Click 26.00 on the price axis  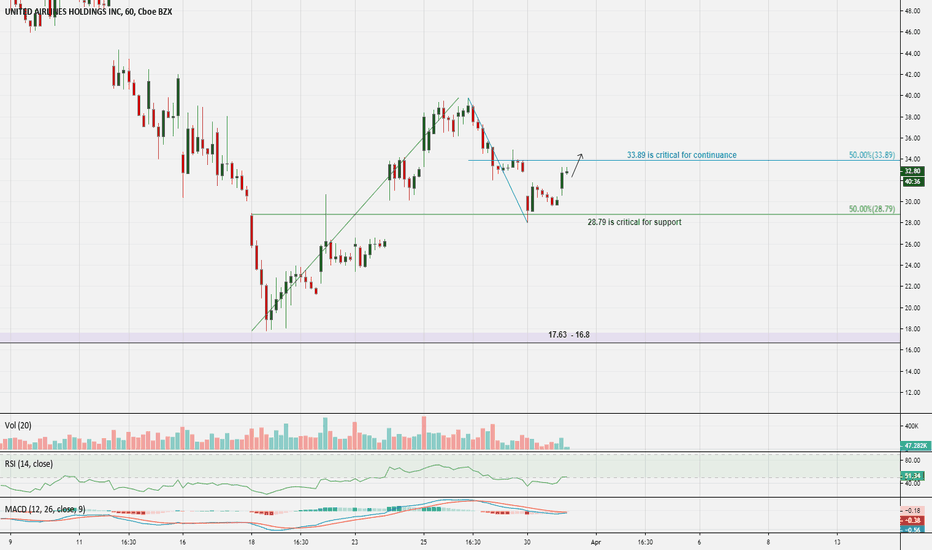[912, 244]
